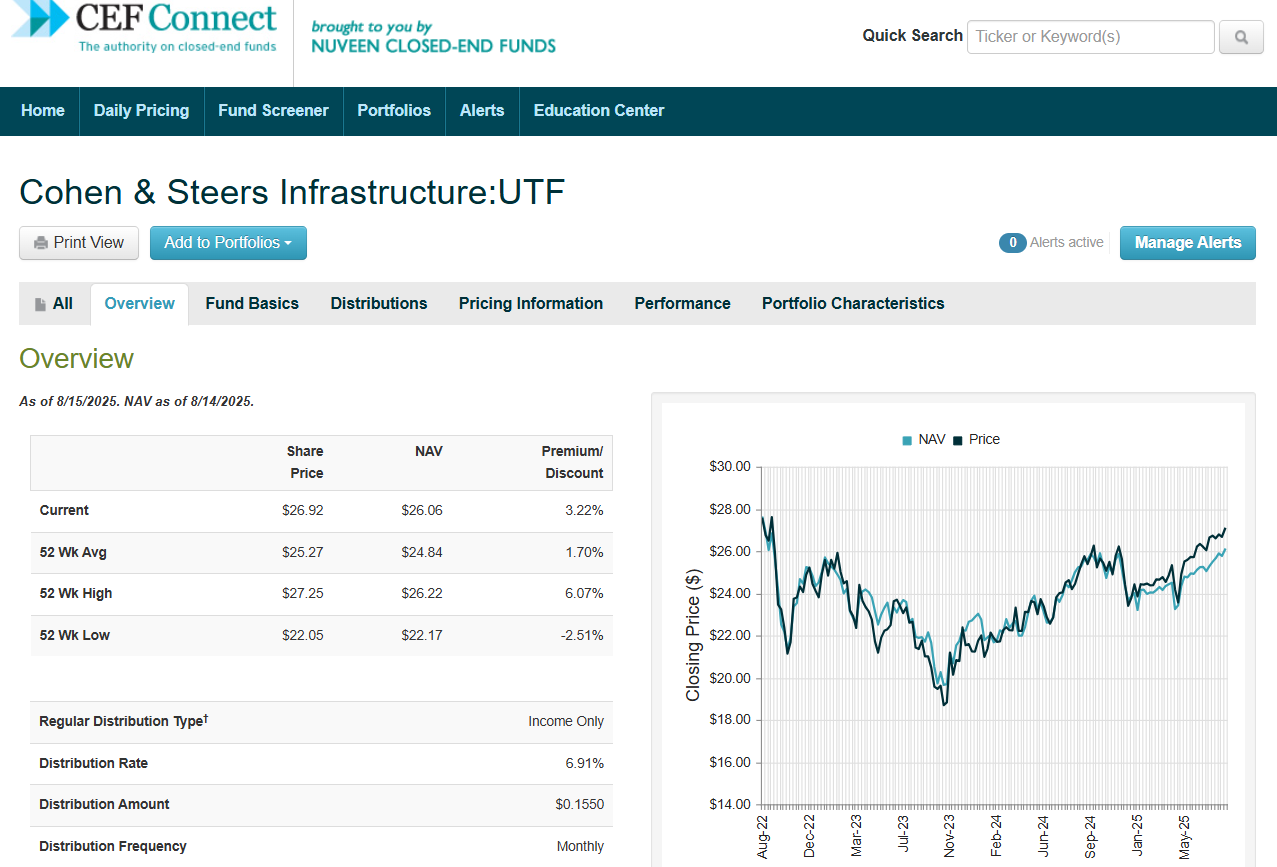Click the price chart plot area
1277x867 pixels.
[x=993, y=636]
